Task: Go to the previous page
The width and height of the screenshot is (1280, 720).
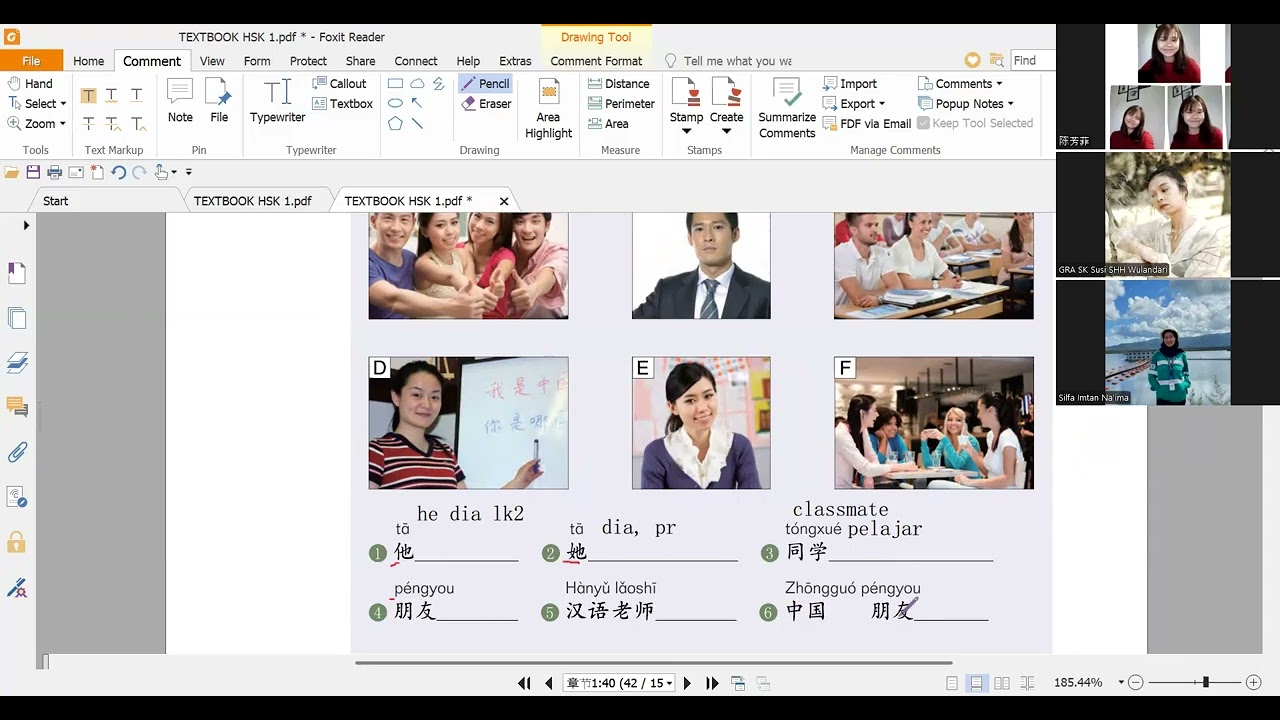Action: coord(548,683)
